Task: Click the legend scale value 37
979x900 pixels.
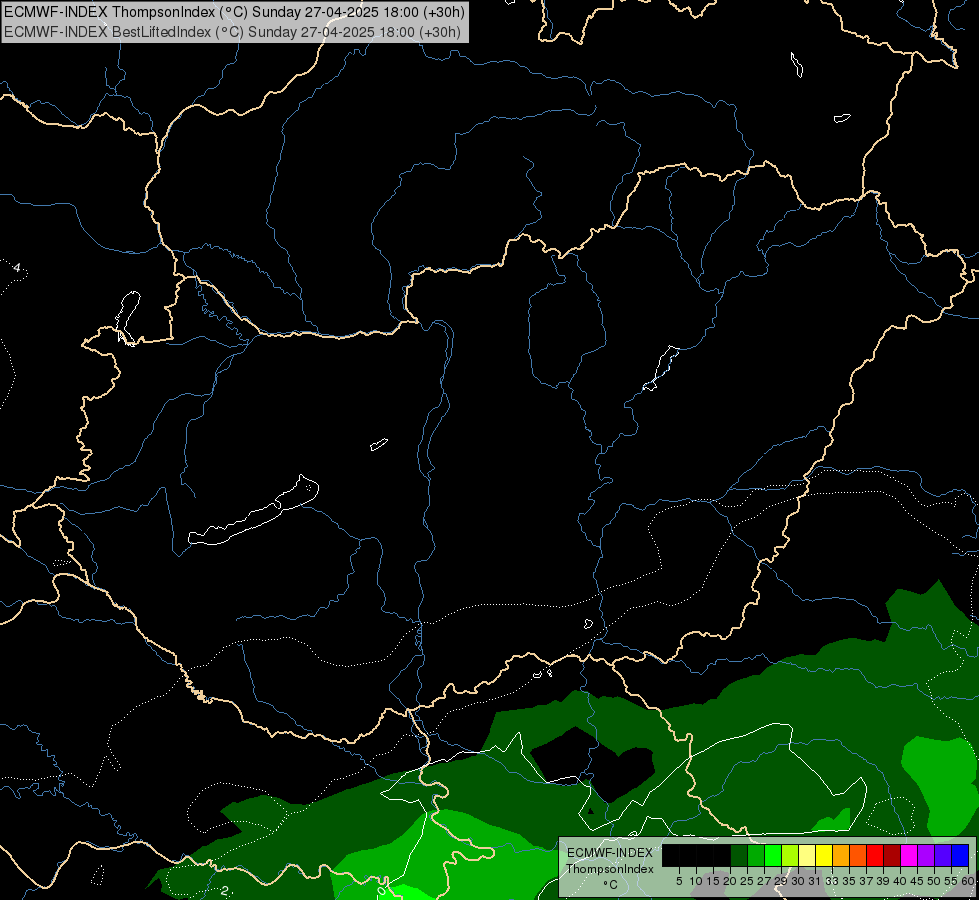Action: pos(866,881)
